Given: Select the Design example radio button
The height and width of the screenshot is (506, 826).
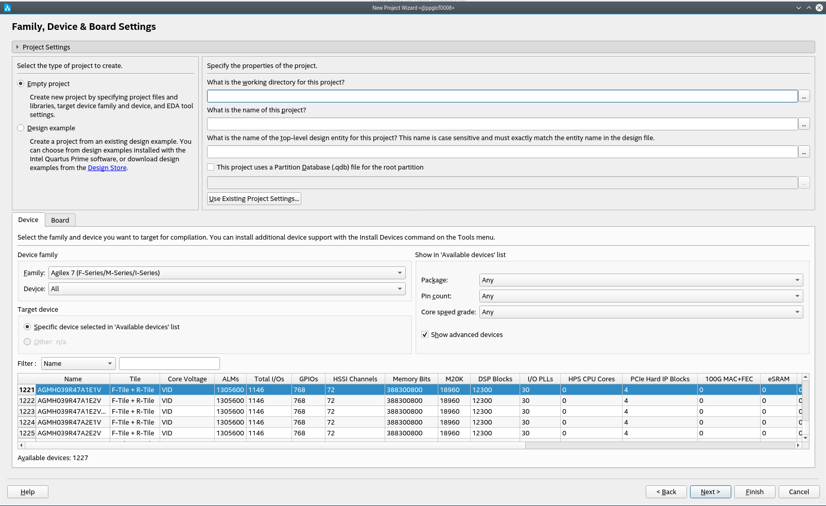Looking at the screenshot, I should [x=21, y=128].
